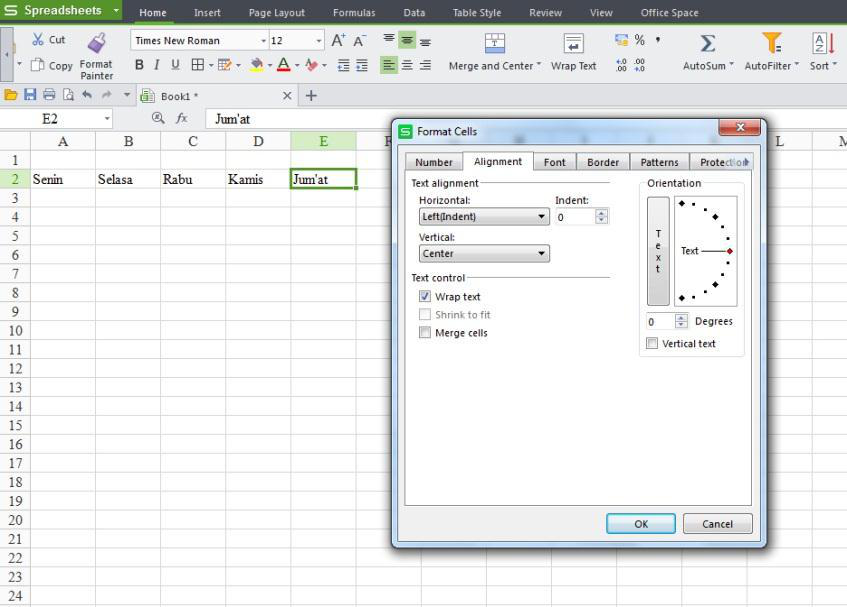Toggle the Wrap text checkbox
The width and height of the screenshot is (847, 607).
click(425, 296)
